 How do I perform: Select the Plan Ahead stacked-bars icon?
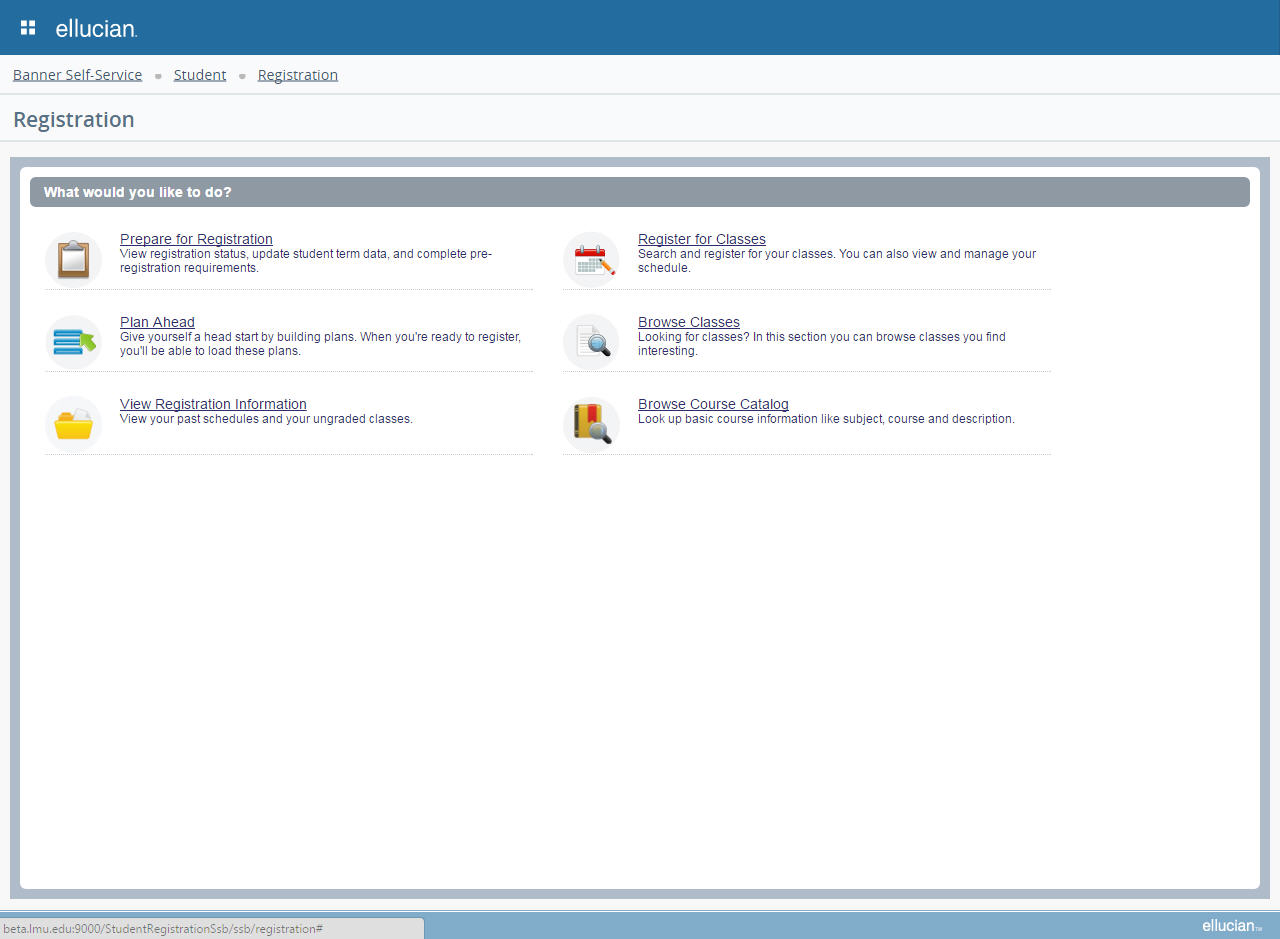click(x=73, y=342)
